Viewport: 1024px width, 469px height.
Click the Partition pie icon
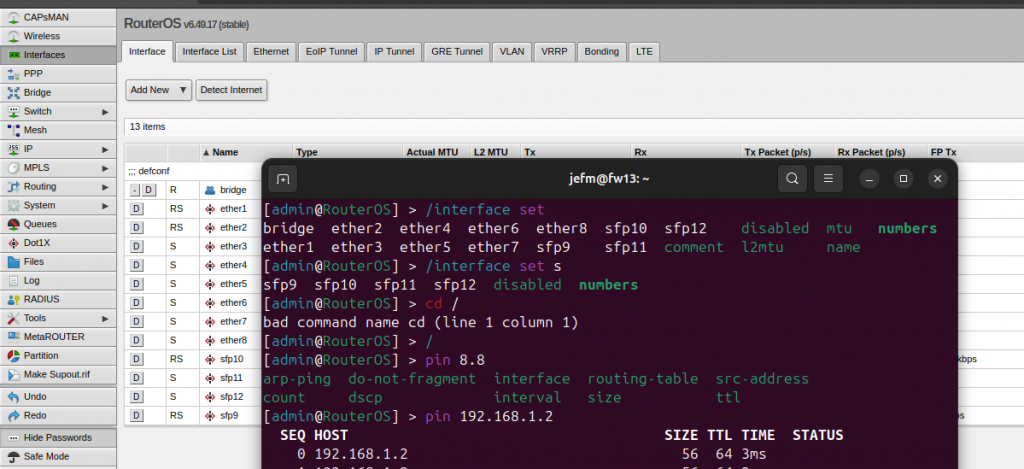pos(13,355)
